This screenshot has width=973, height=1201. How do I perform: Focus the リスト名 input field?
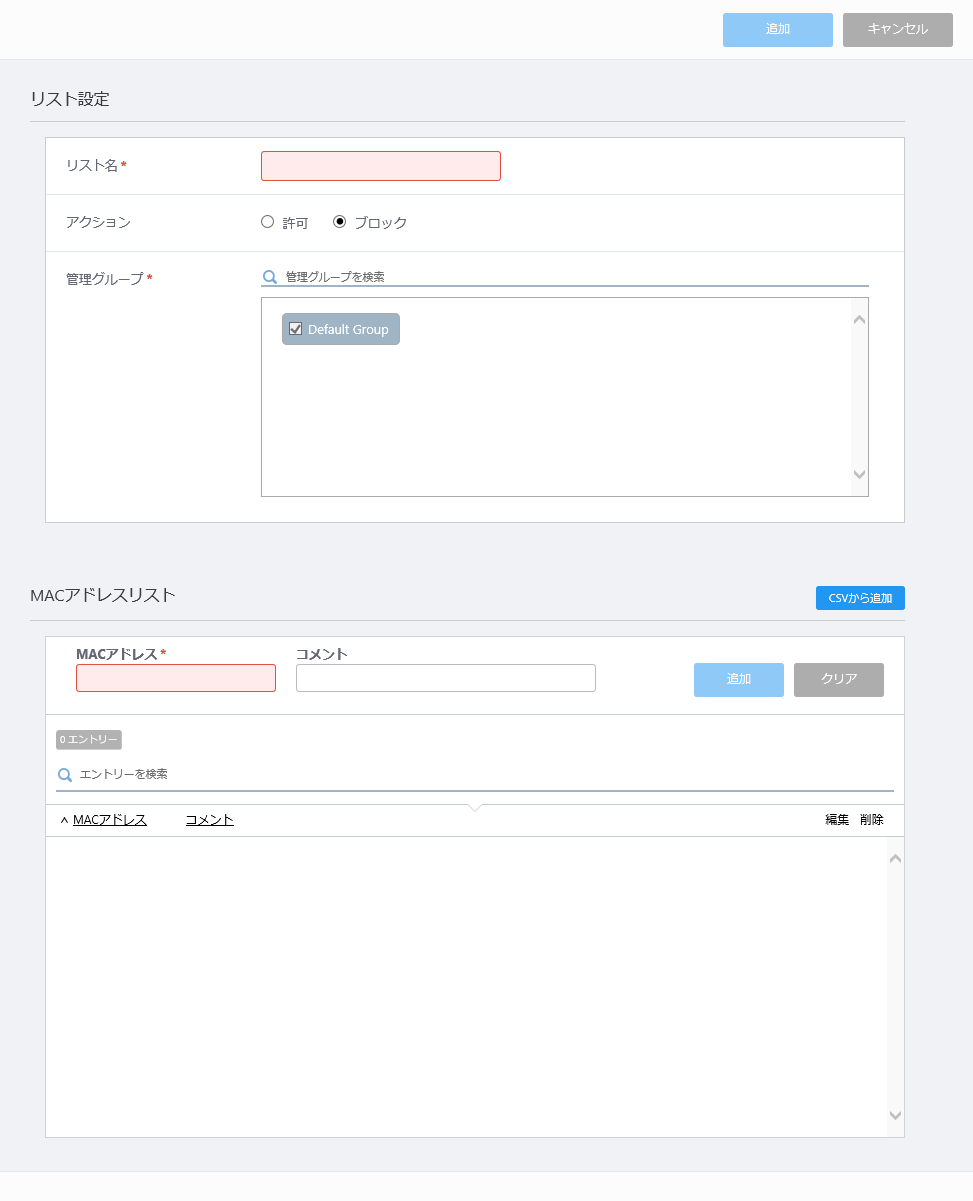coord(380,166)
